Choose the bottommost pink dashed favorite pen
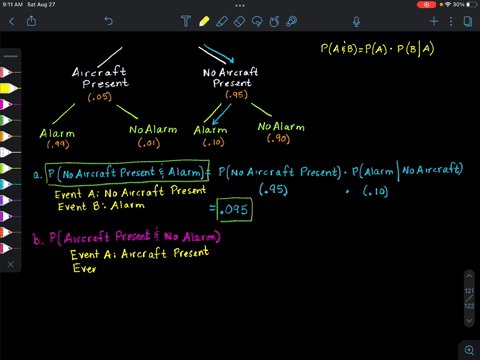Viewport: 480px width, 360px height. coord(10,248)
